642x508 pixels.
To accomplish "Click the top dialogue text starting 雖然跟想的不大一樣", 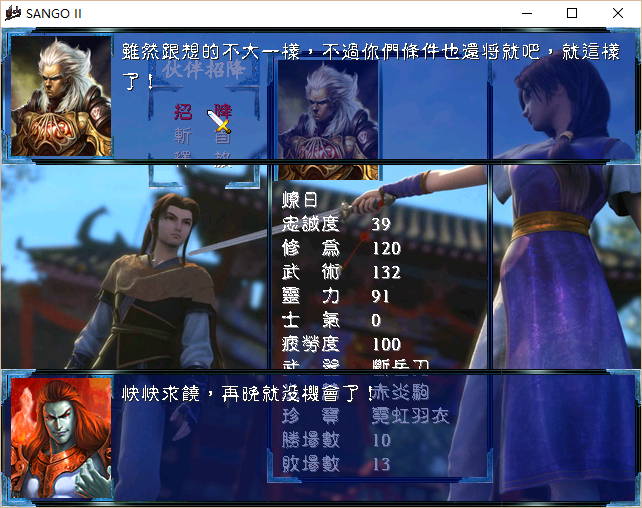I will (371, 65).
